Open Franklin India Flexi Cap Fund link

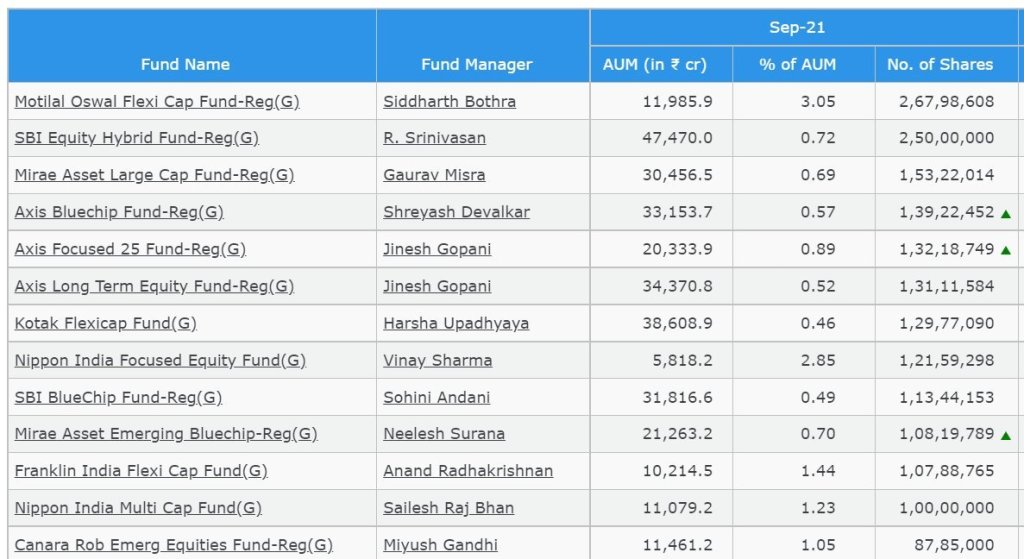tap(141, 471)
